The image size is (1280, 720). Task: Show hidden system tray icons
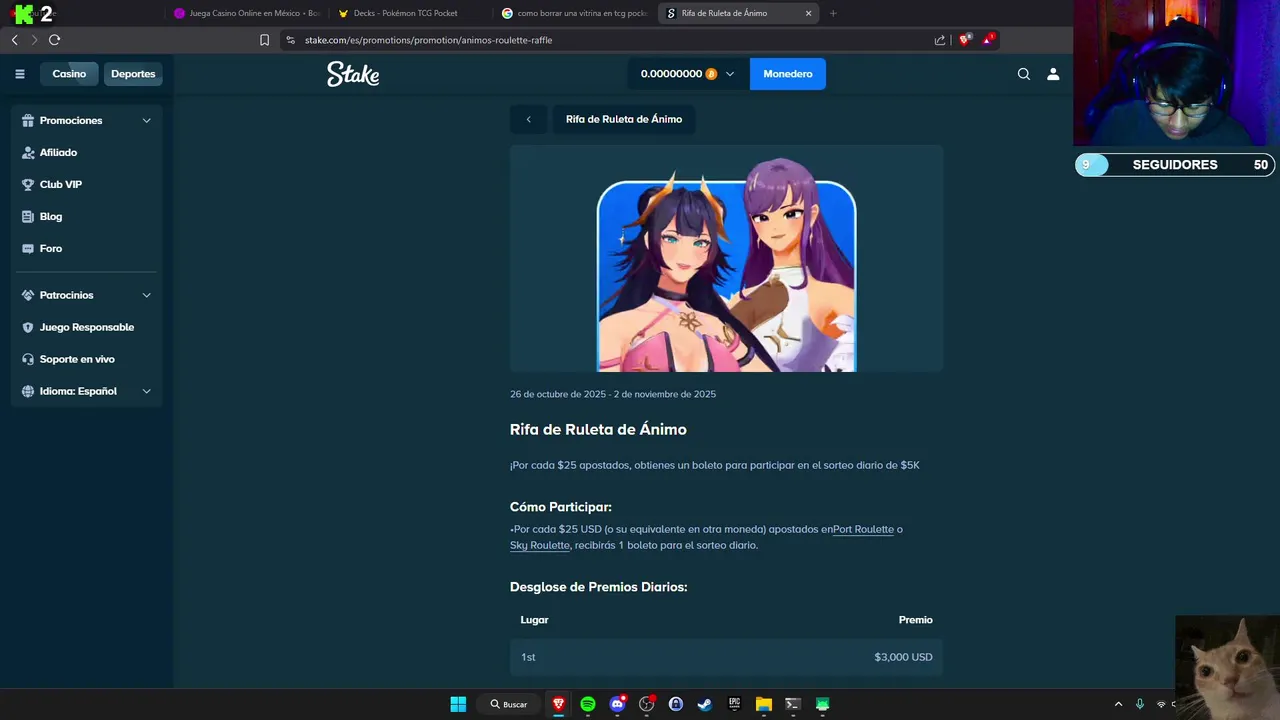(1118, 704)
